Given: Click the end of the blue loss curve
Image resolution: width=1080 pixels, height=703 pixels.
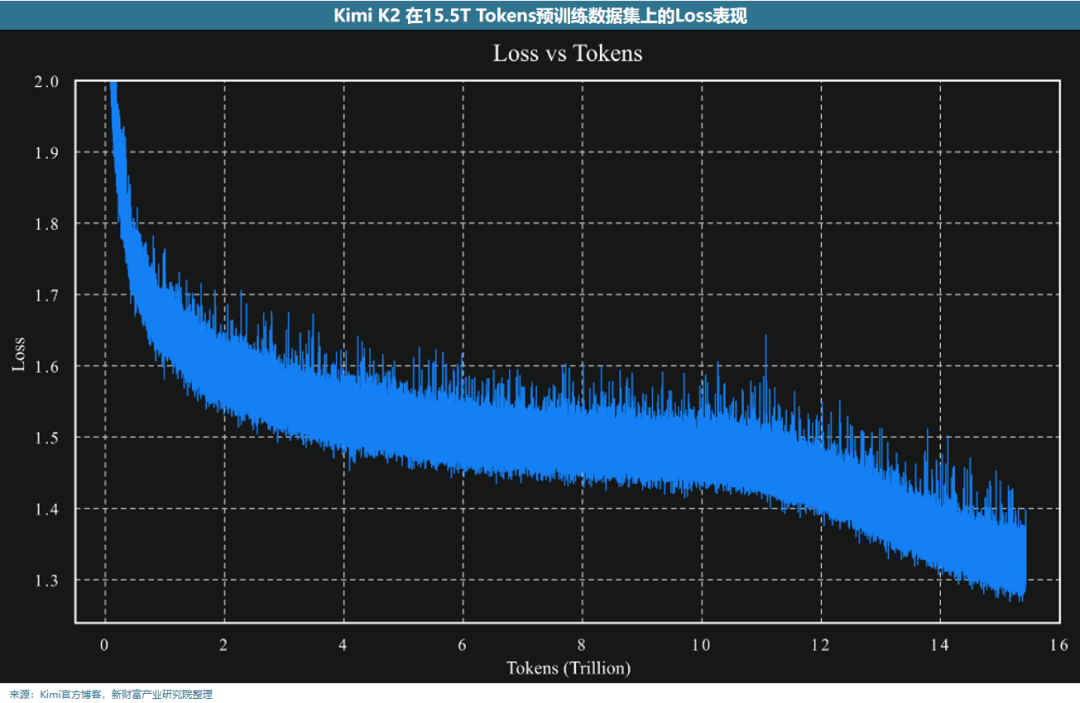Looking at the screenshot, I should click(1024, 558).
